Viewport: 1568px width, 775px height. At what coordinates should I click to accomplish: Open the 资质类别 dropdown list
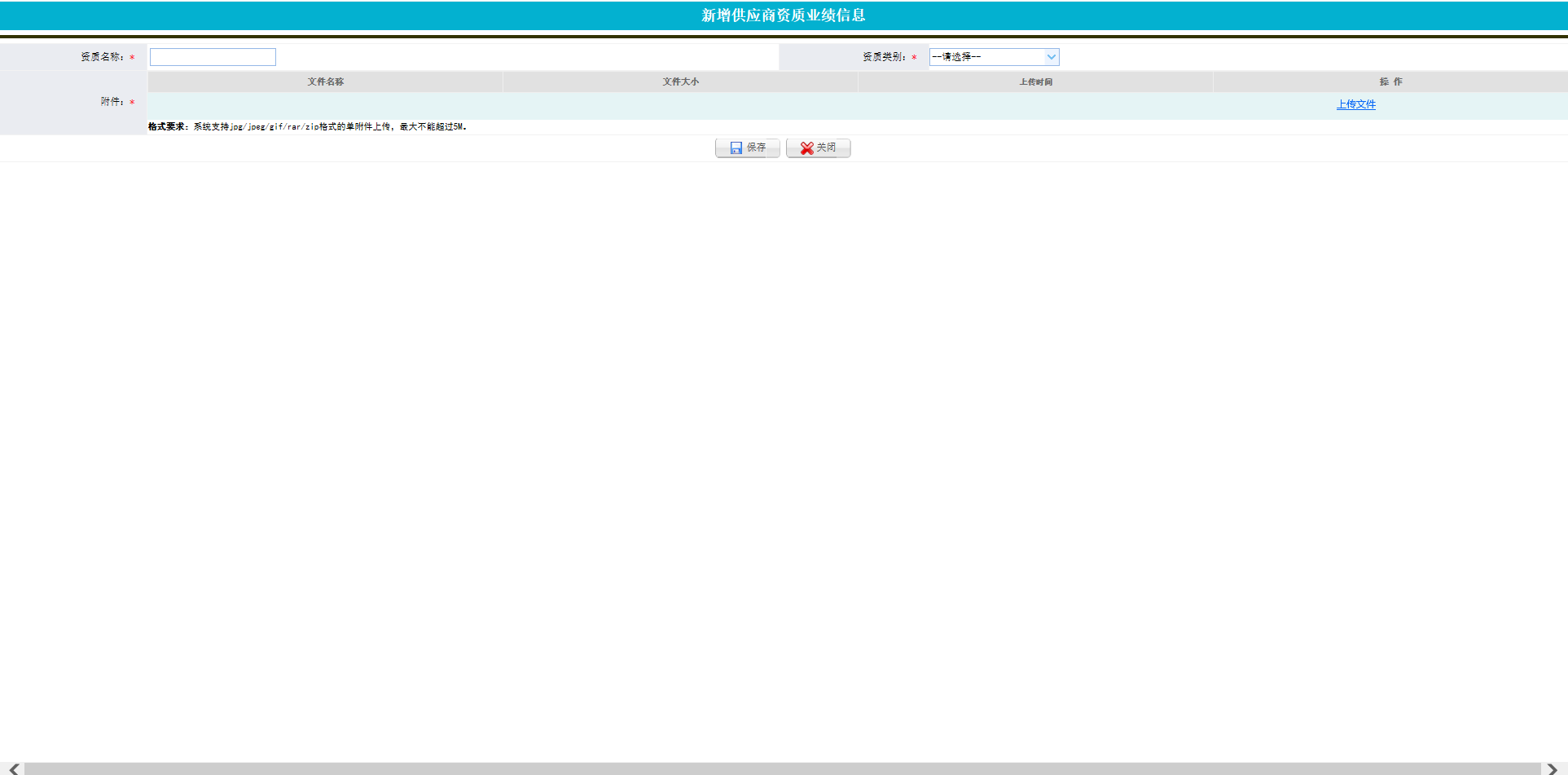[x=994, y=57]
